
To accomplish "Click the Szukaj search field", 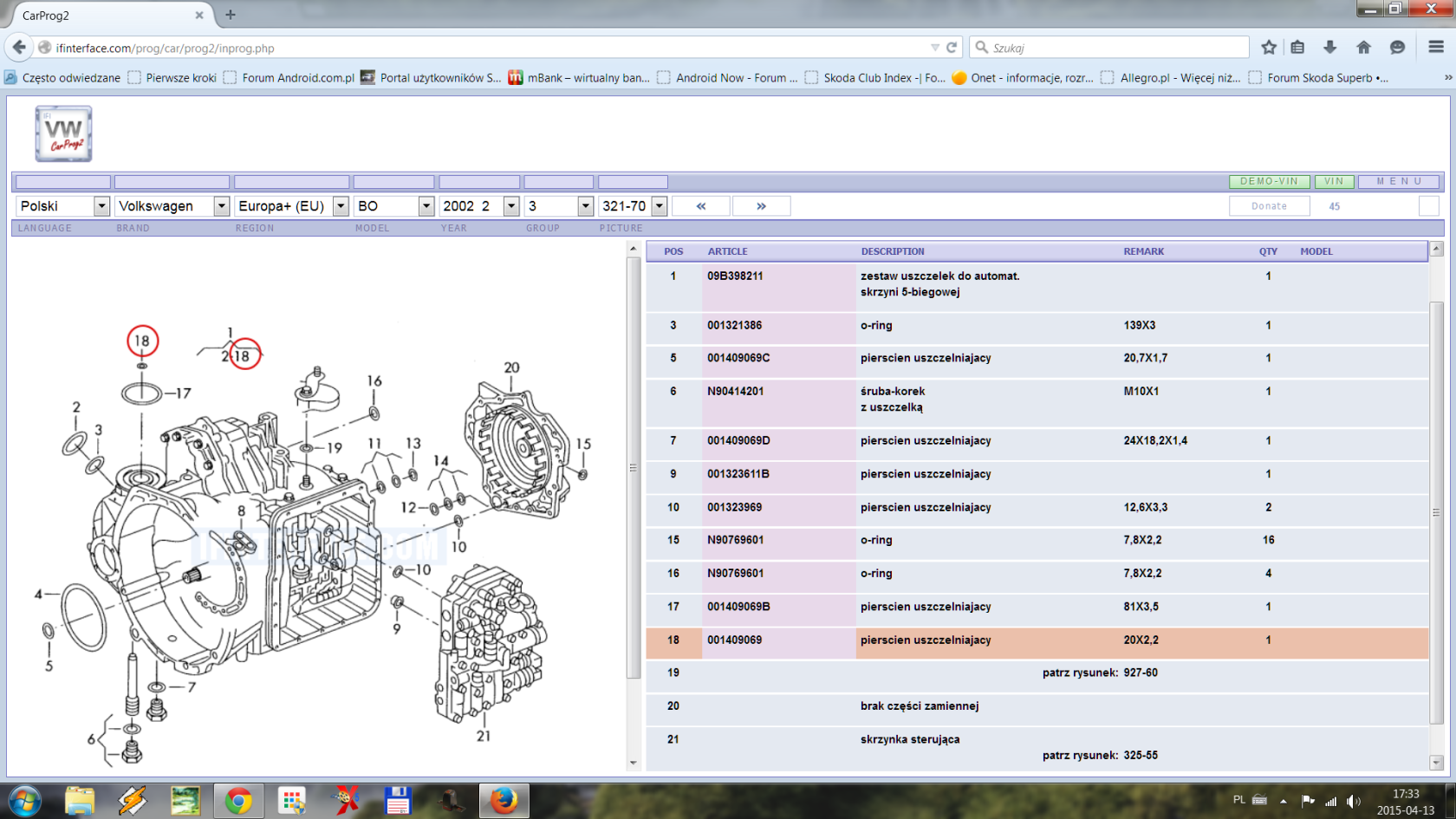I will coord(1109,48).
